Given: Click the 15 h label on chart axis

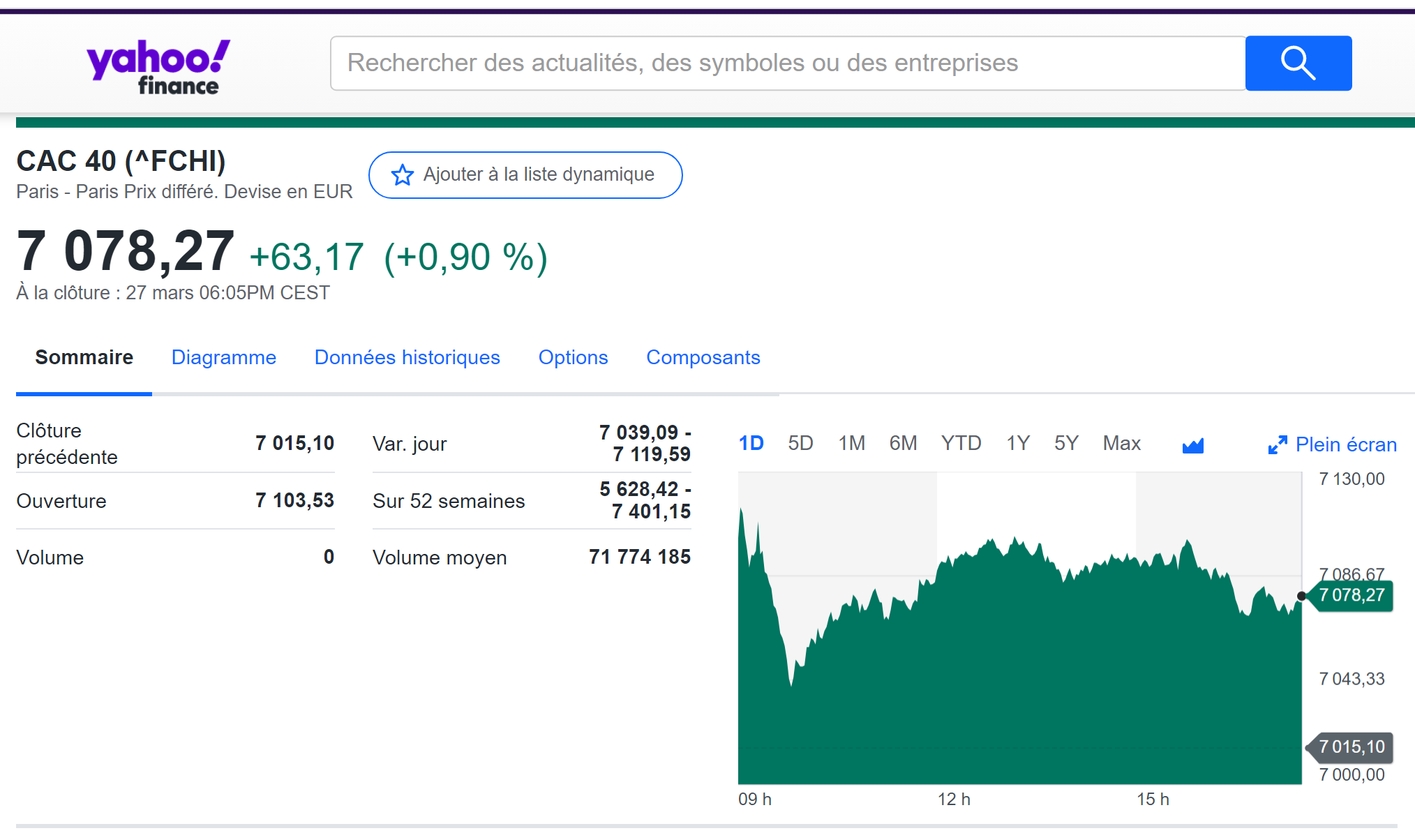Looking at the screenshot, I should tap(1153, 800).
